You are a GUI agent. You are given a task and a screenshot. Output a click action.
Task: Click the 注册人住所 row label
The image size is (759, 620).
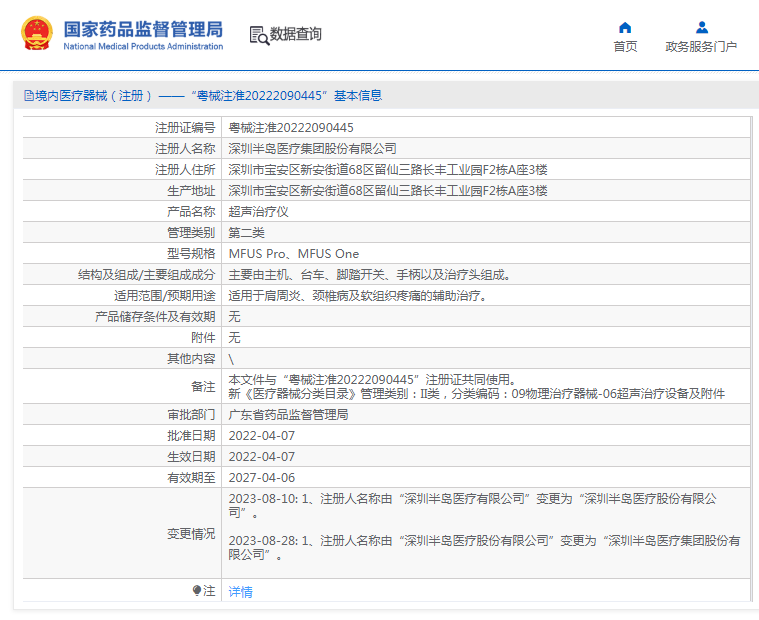tap(185, 170)
